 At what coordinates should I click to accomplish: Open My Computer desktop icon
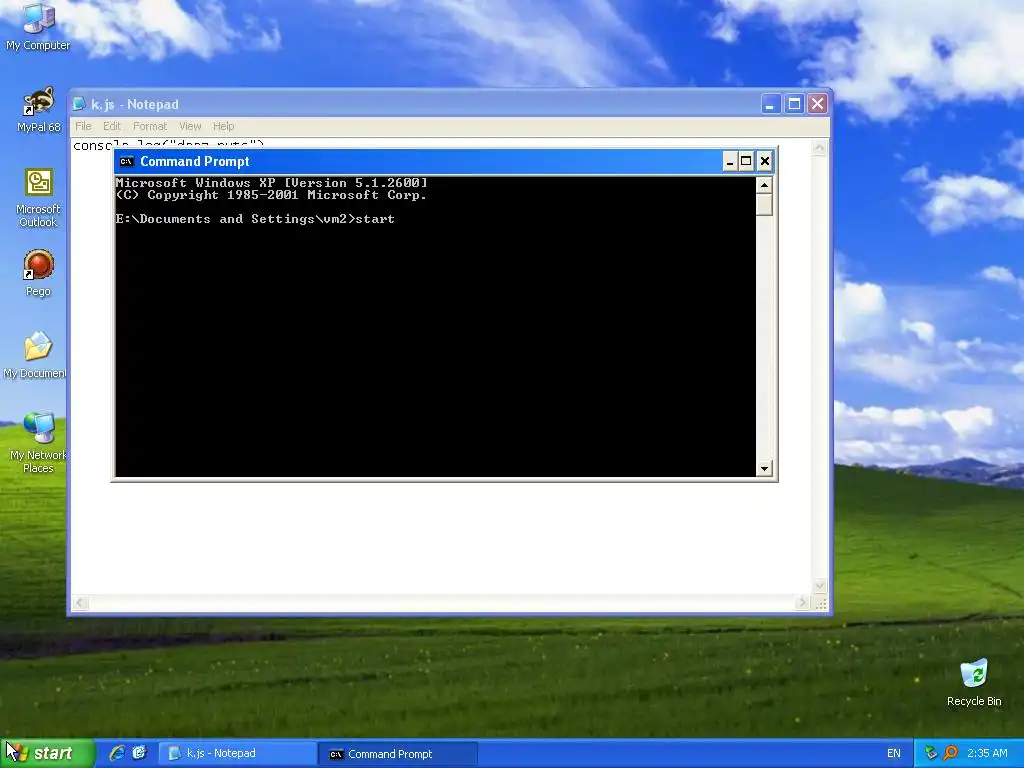coord(38,26)
